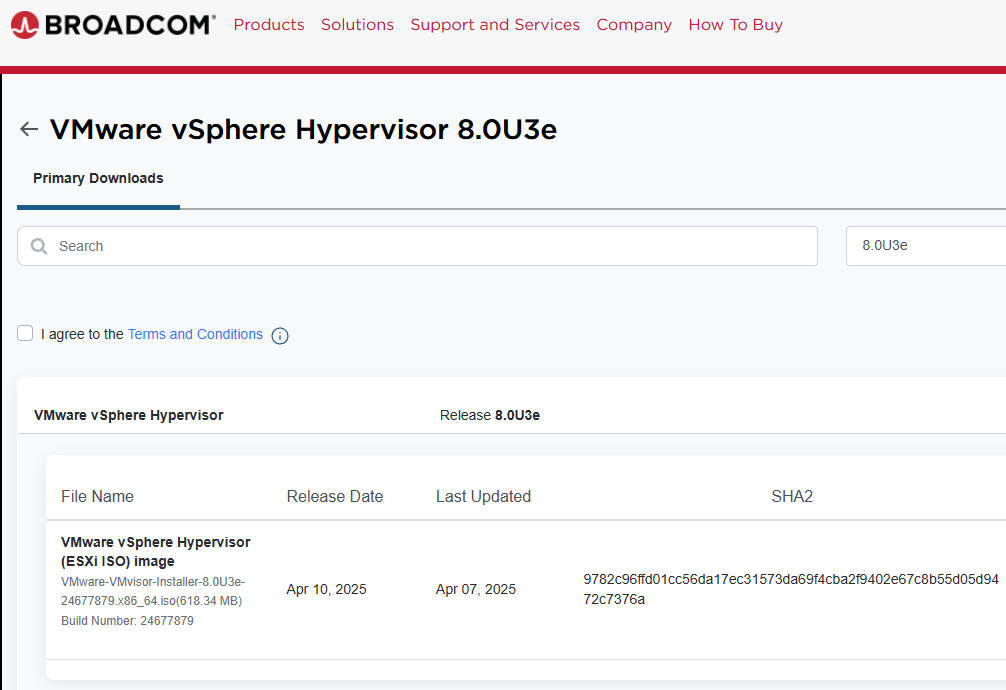Click the magnifying glass search icon
Image resolution: width=1006 pixels, height=690 pixels.
click(38, 245)
